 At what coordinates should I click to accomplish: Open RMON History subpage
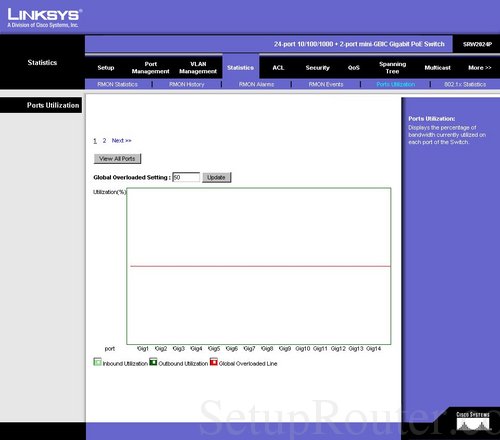coord(187,84)
